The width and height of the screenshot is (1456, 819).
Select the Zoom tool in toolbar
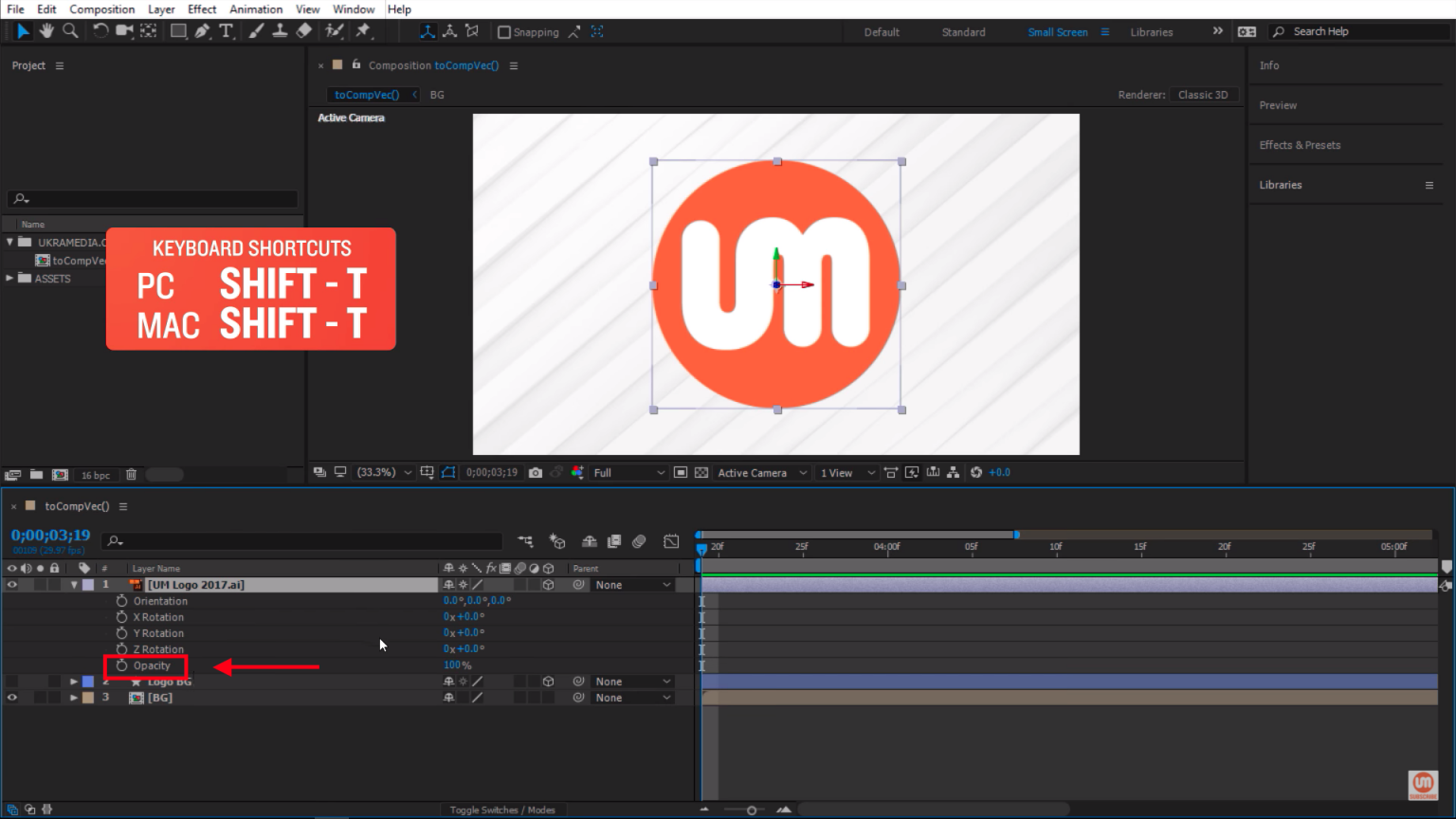click(70, 31)
